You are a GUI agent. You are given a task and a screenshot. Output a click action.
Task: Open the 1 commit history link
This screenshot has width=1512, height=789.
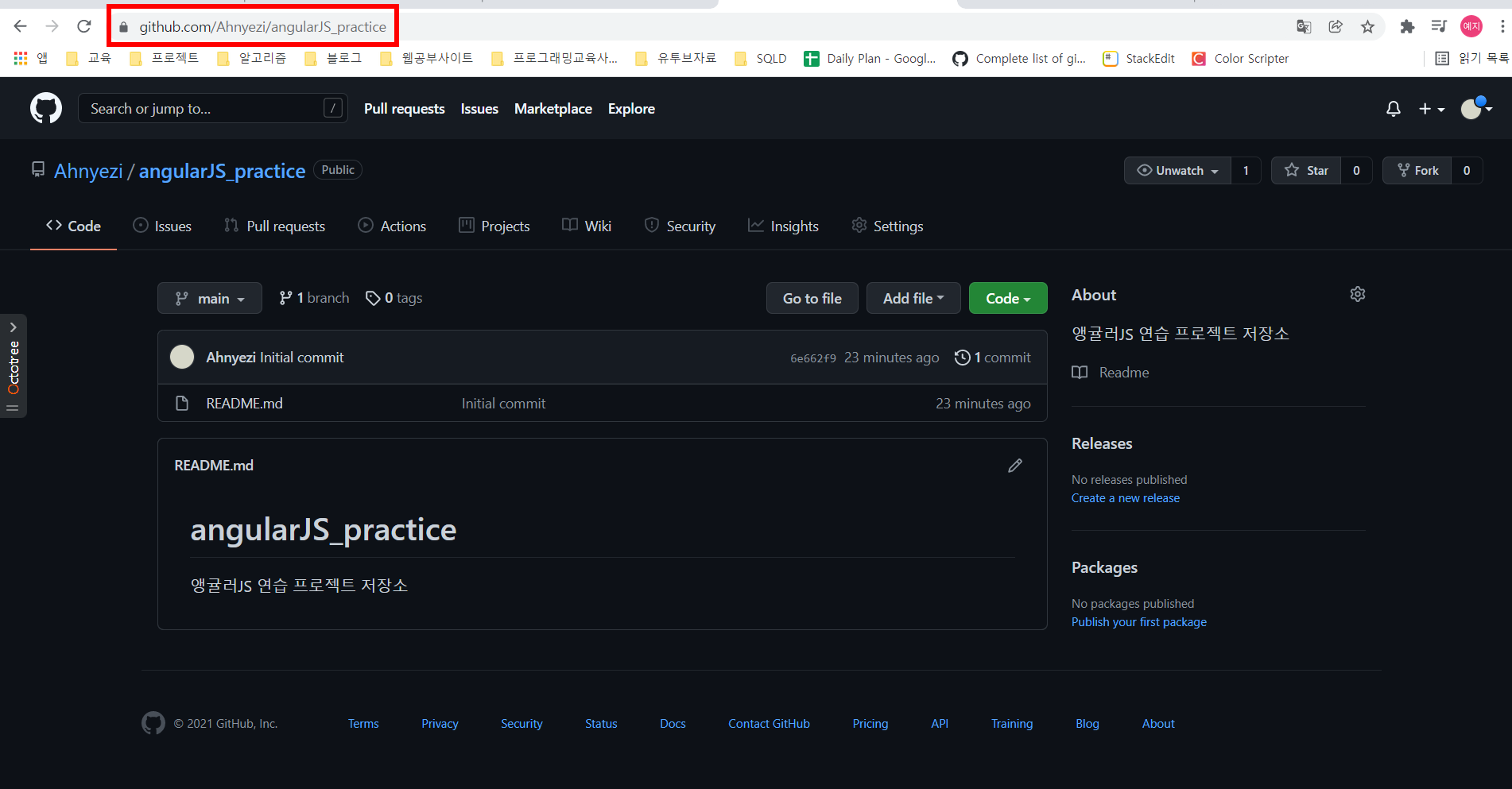tap(993, 358)
